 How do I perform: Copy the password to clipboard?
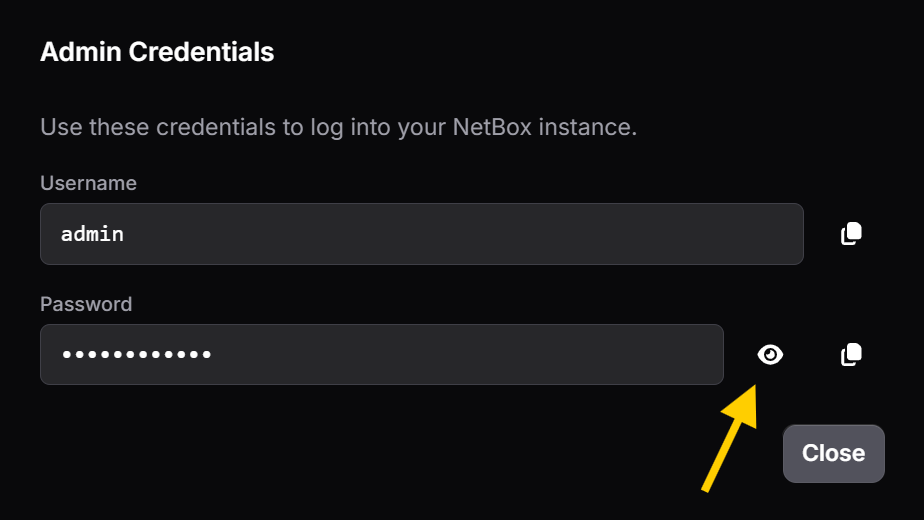tap(851, 354)
